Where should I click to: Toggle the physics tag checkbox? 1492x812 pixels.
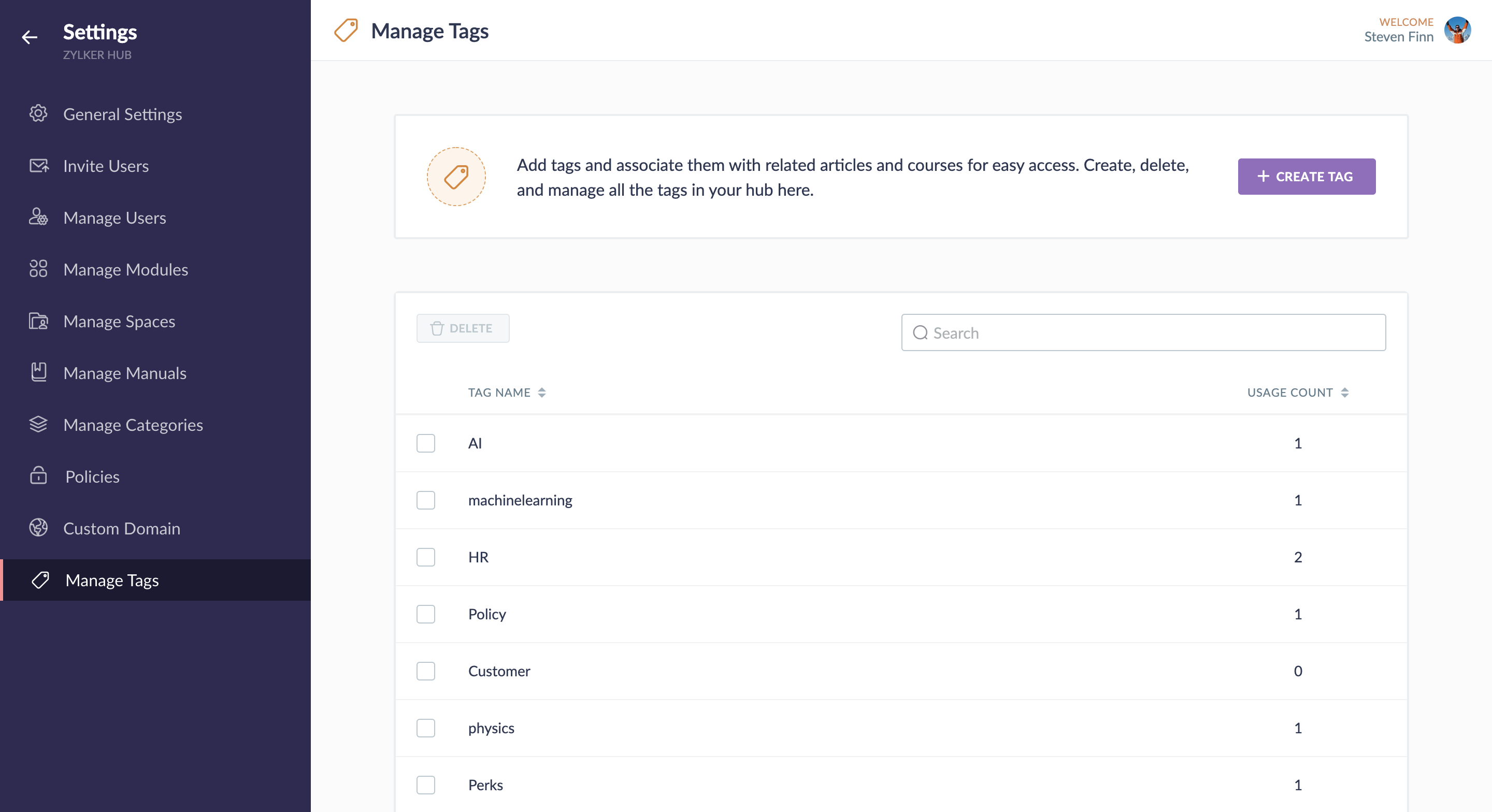(x=426, y=728)
